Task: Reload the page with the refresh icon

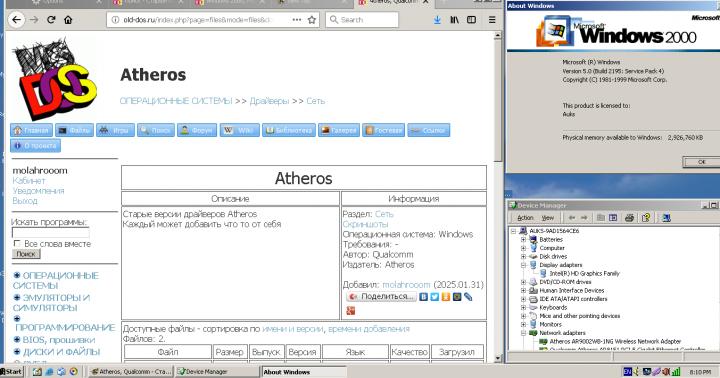Action: point(51,20)
